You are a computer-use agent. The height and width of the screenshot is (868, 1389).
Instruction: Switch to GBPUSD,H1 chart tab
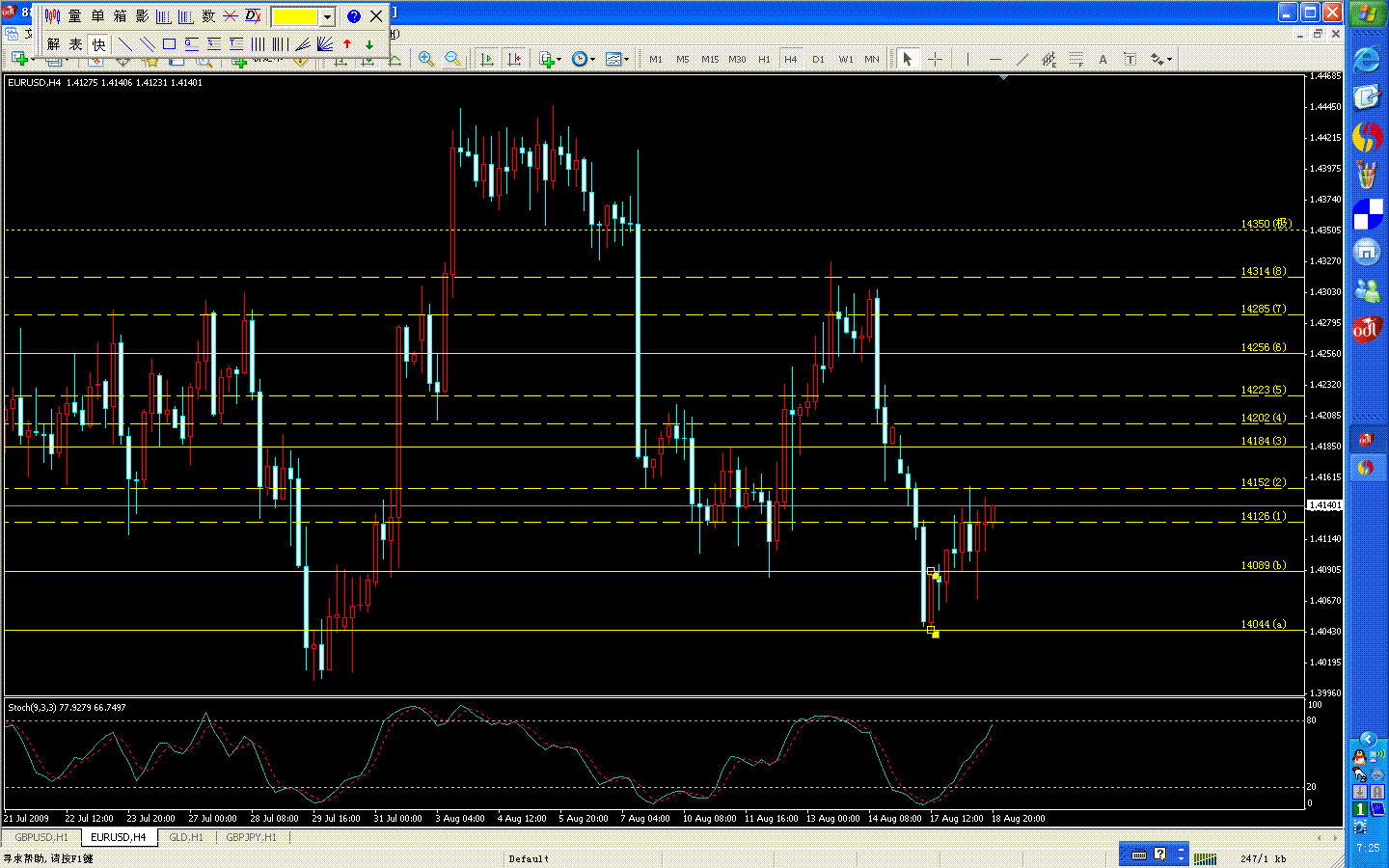[41, 837]
